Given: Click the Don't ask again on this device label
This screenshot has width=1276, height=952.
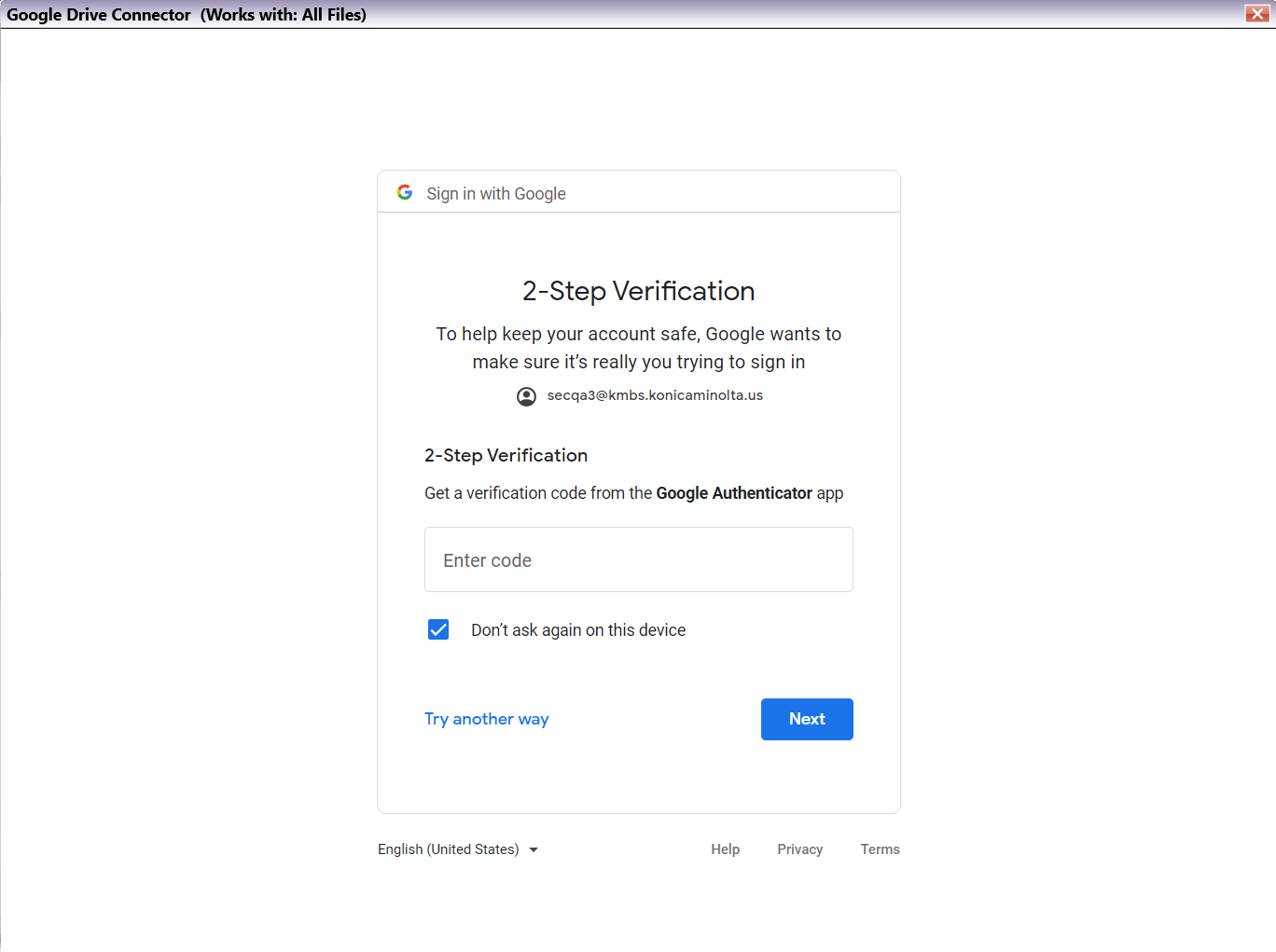Looking at the screenshot, I should pyautogui.click(x=578, y=630).
